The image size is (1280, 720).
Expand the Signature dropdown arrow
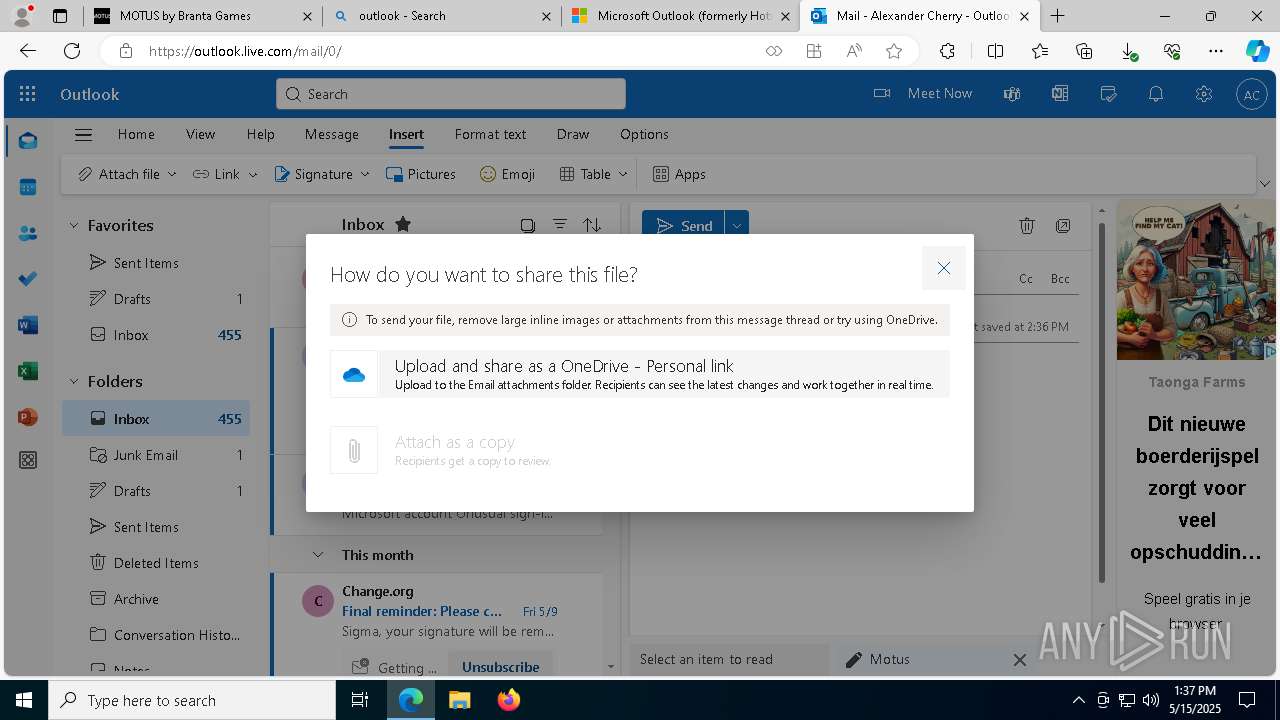pyautogui.click(x=365, y=174)
